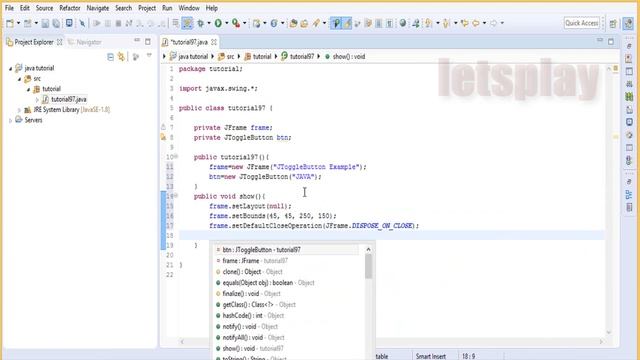Screen dimensions: 640x360
Task: Open Project Explorer view menu triangle
Action: pyautogui.click(x=149, y=56)
